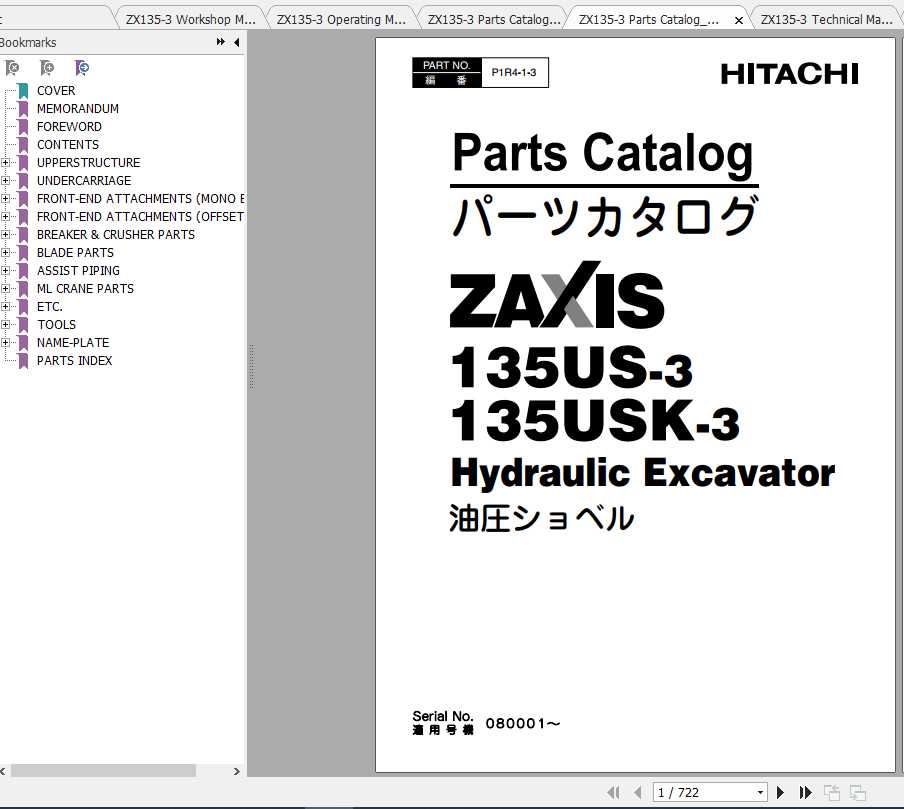Switch to the ZX135-3 Workshop Manual tab
The height and width of the screenshot is (809, 904).
[188, 17]
